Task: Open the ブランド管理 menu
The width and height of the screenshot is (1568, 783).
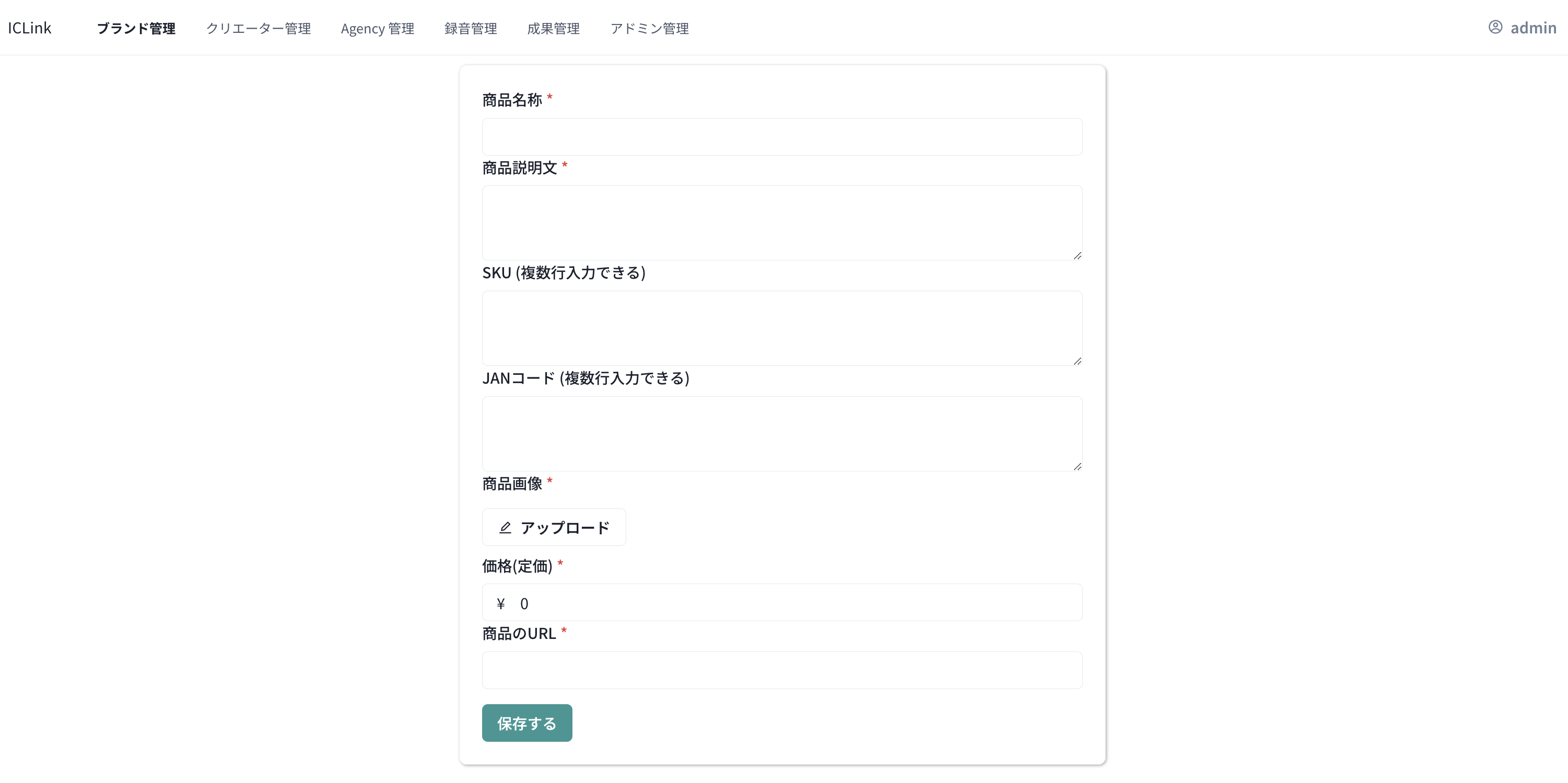Action: pos(136,29)
